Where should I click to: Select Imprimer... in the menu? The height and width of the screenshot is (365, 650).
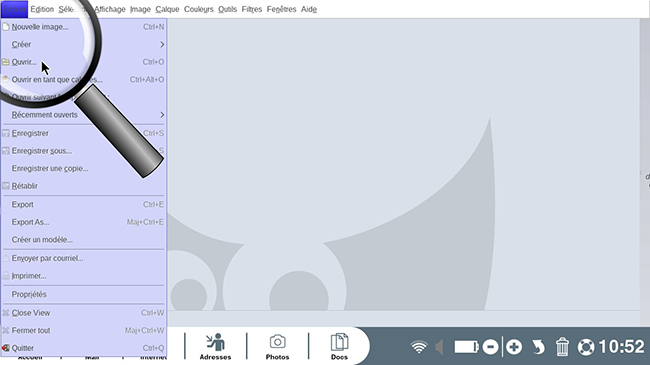[83, 276]
